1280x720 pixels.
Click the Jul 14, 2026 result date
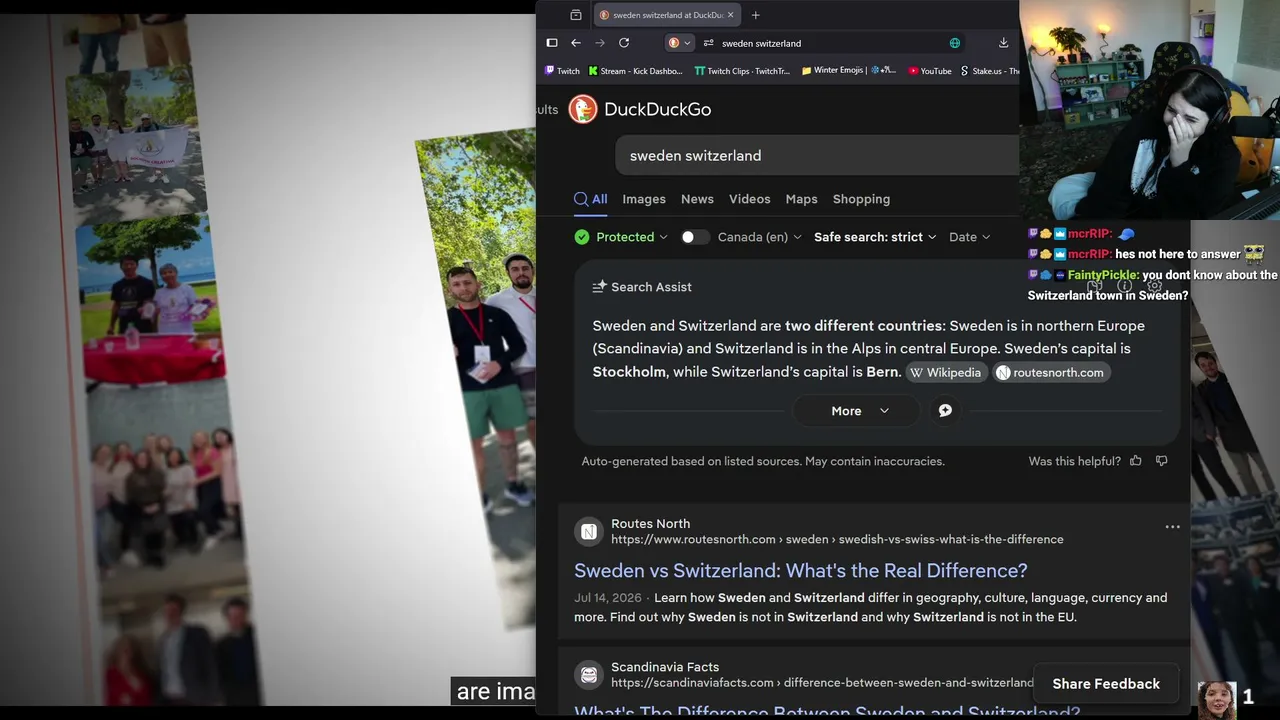608,598
